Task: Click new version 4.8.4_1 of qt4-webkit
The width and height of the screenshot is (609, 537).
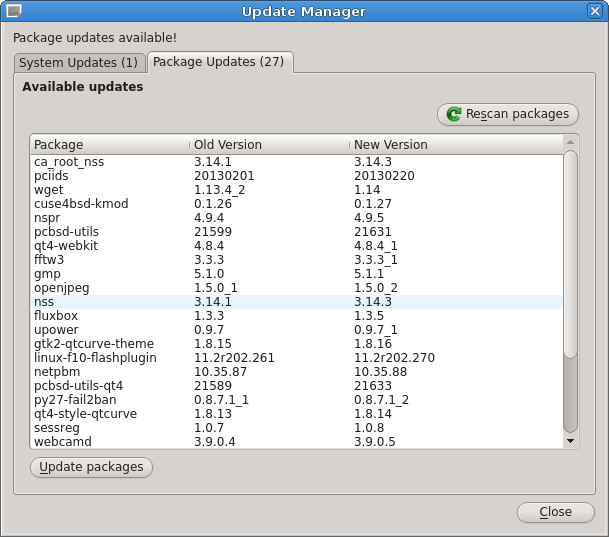Action: [376, 246]
